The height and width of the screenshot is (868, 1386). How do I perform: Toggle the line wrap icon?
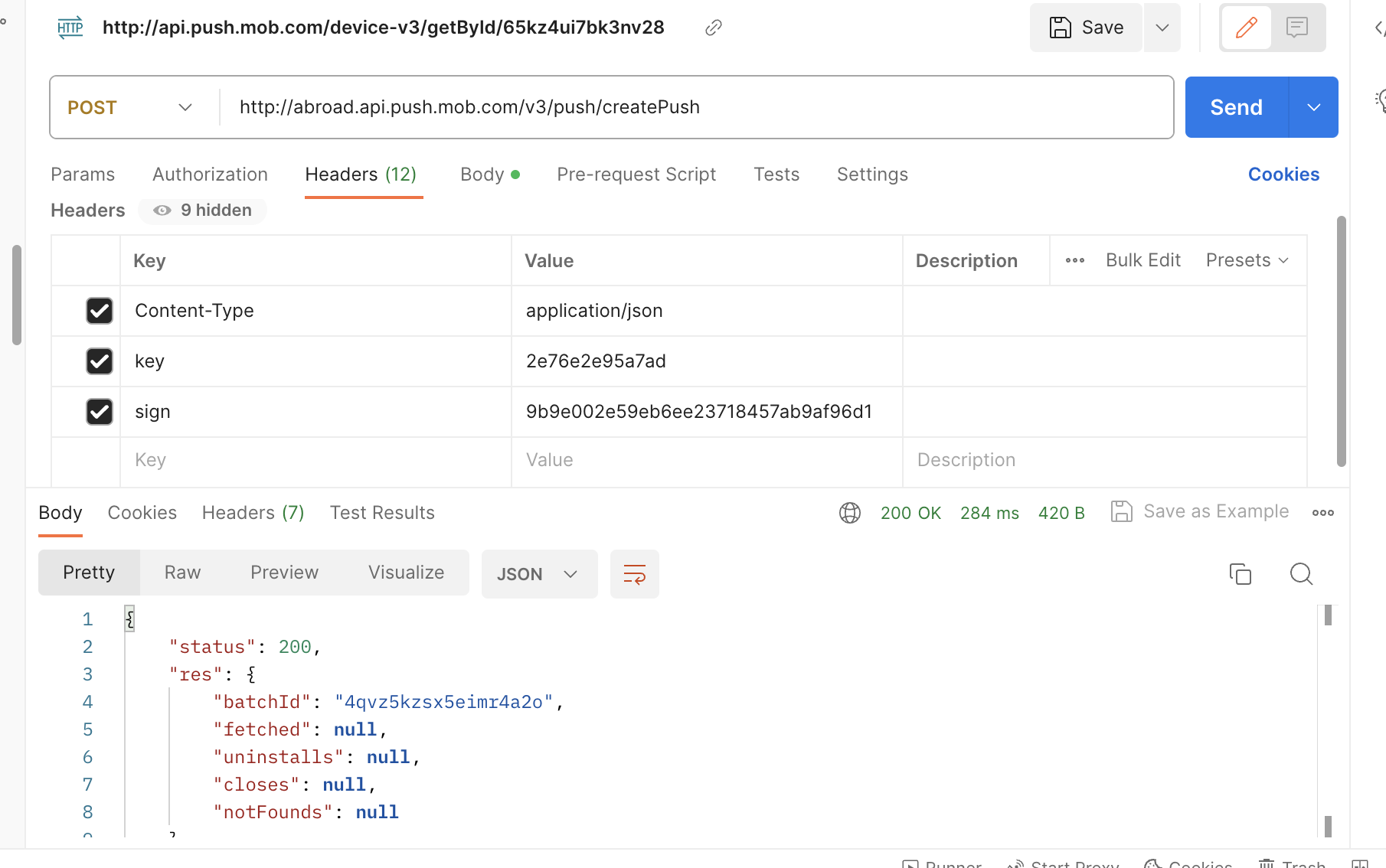point(634,574)
